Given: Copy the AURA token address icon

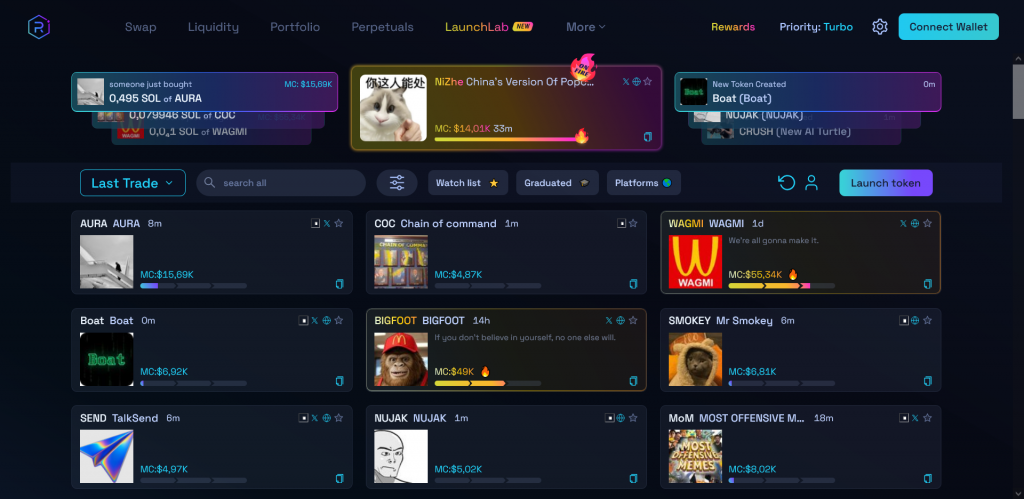Looking at the screenshot, I should (340, 283).
